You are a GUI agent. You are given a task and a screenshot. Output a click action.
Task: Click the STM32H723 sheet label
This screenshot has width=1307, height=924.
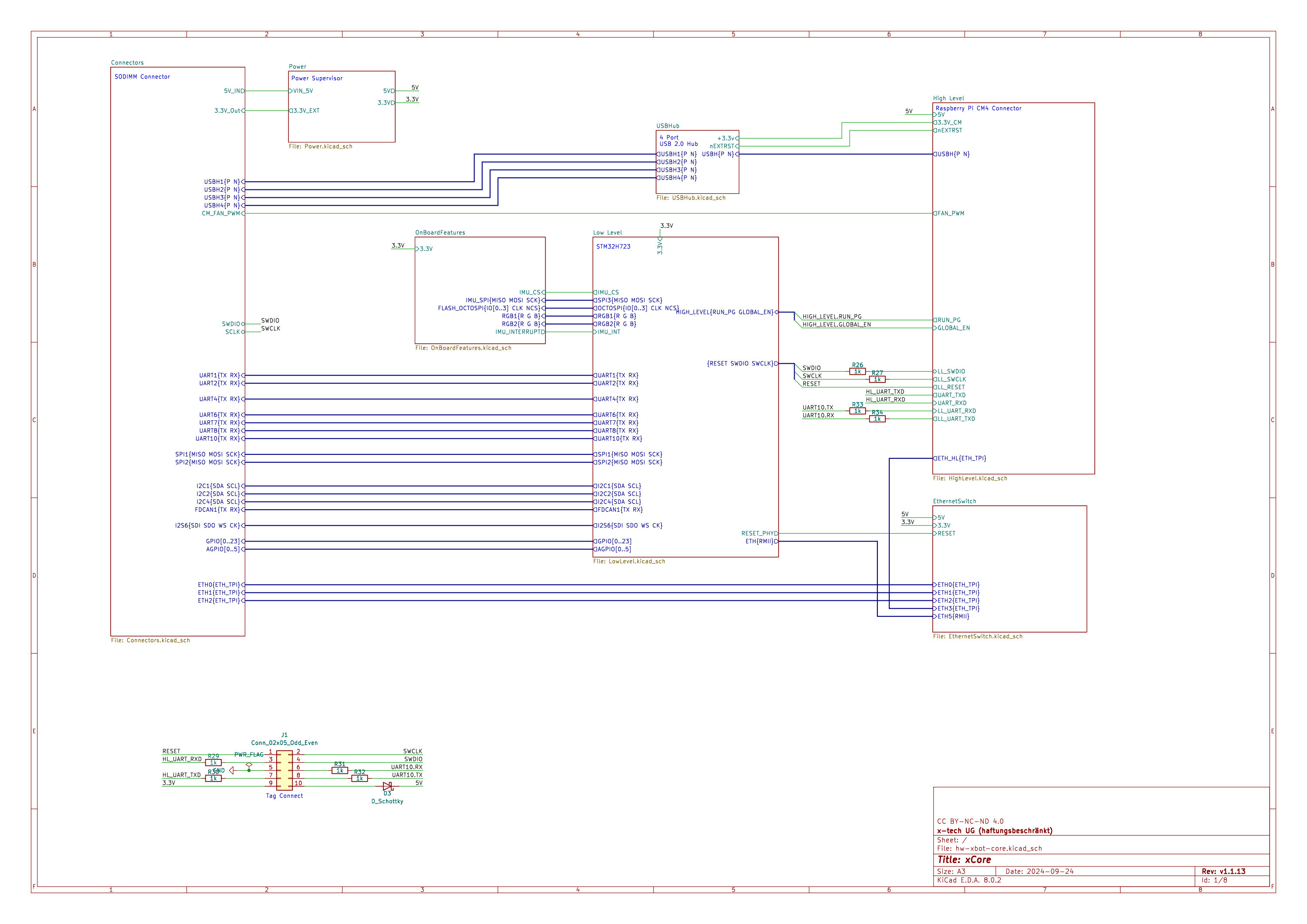(613, 247)
